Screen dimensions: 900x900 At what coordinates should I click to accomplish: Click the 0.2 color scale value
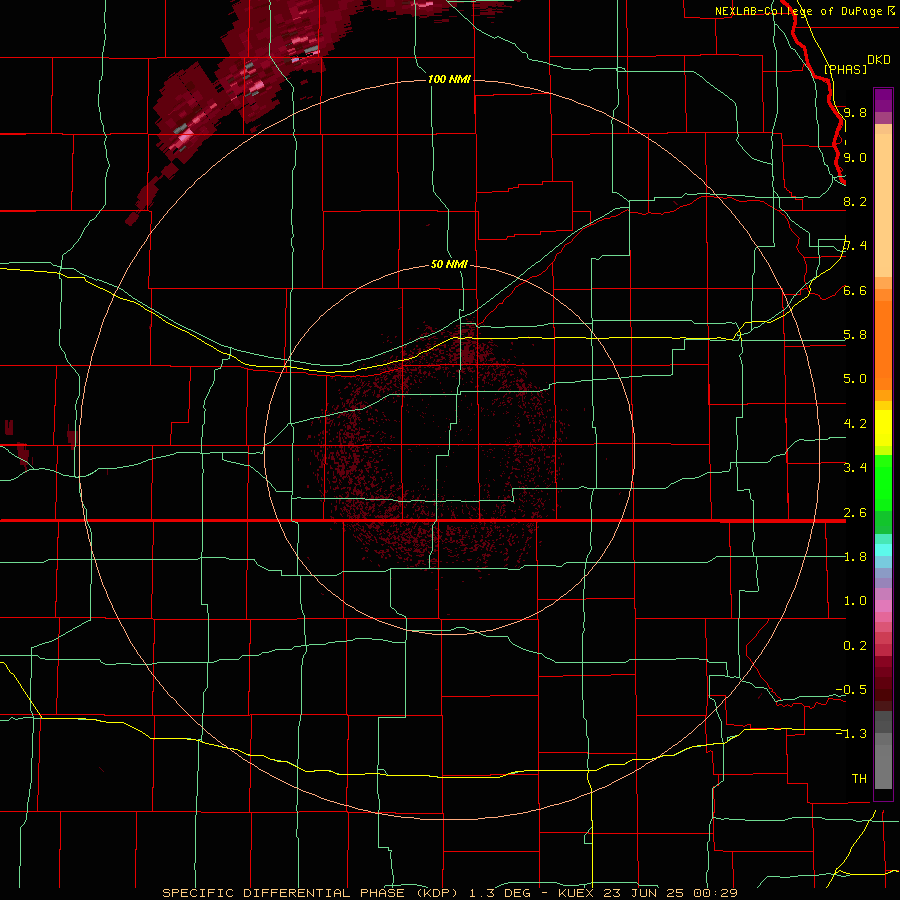pos(855,646)
